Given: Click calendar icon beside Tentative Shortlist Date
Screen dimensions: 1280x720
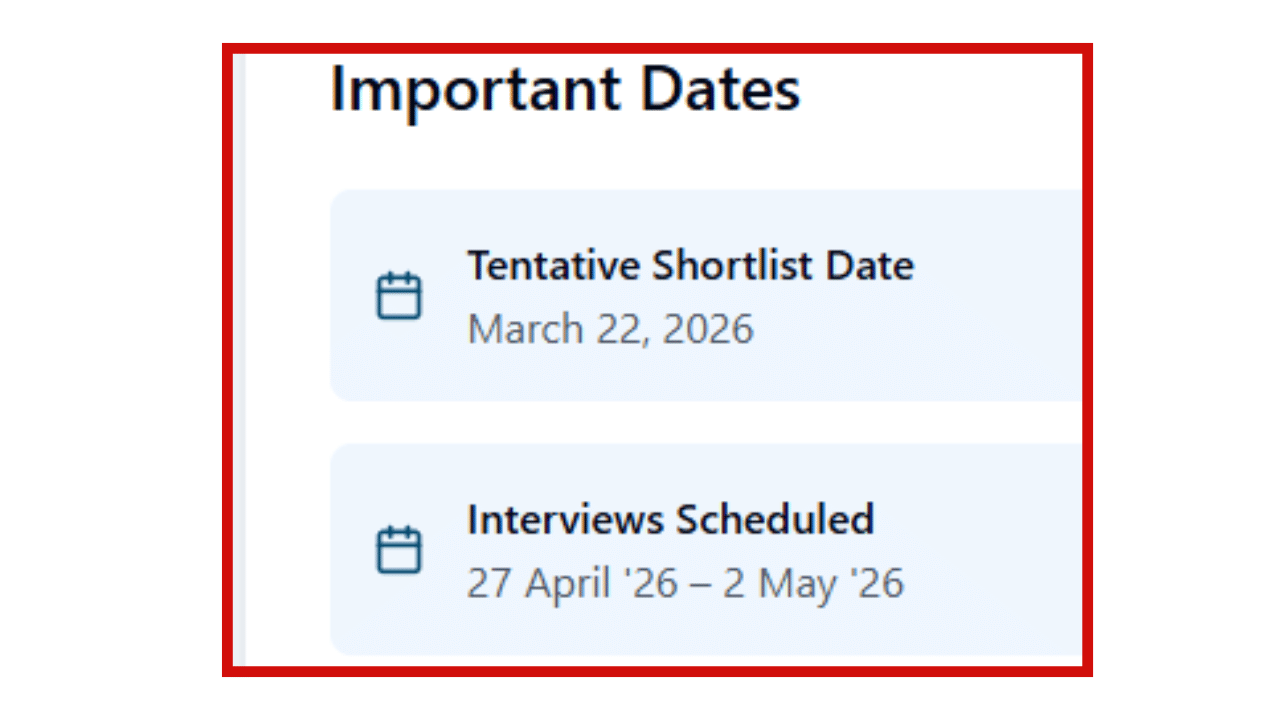Looking at the screenshot, I should (399, 296).
